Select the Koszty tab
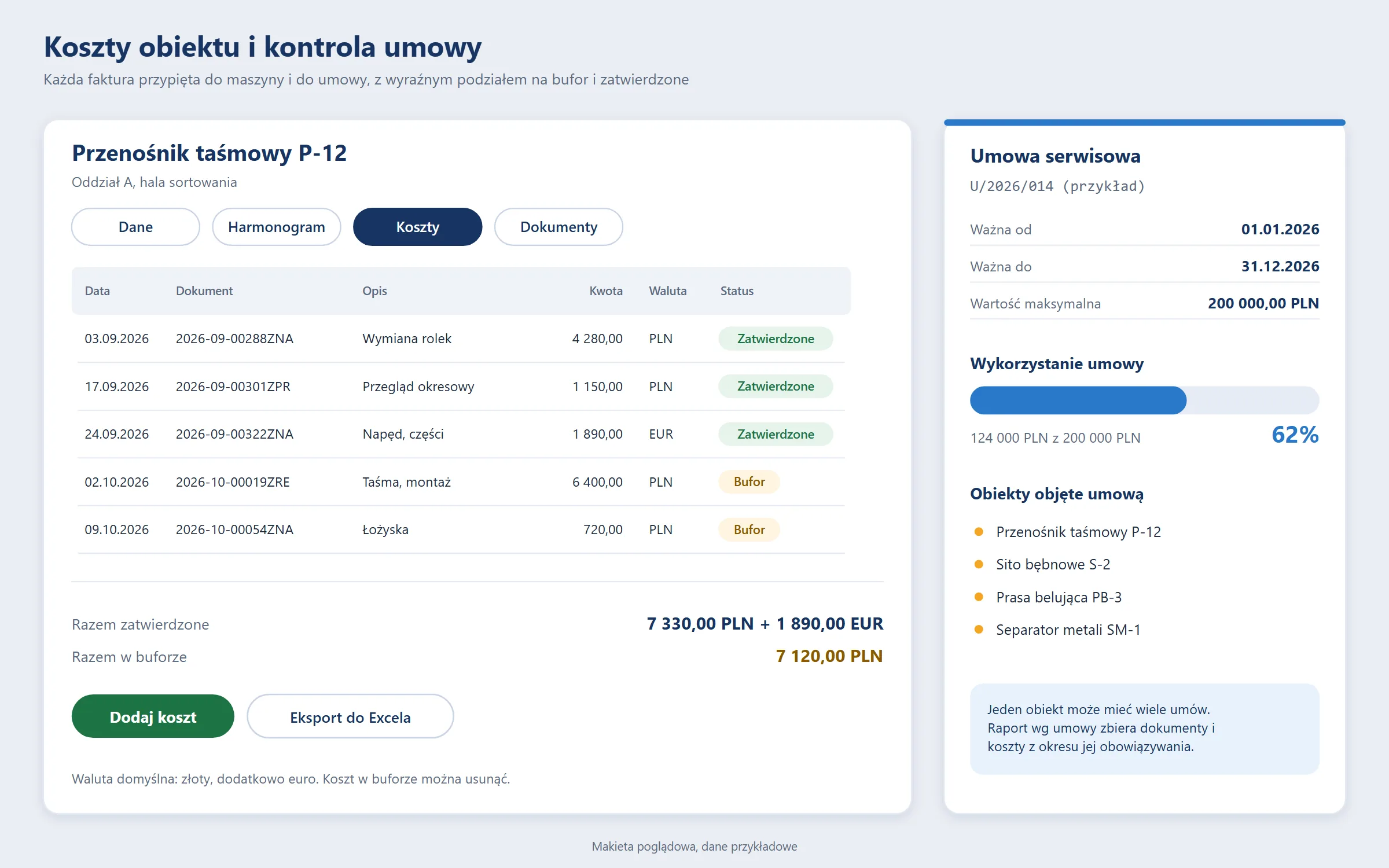 pos(417,227)
